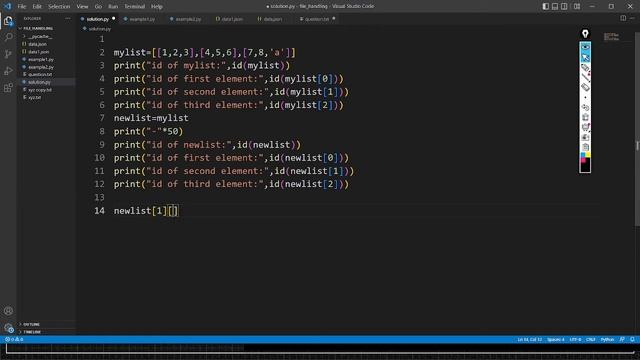The height and width of the screenshot is (360, 640).
Task: Open the Search view in activity bar
Action: [x=8, y=38]
